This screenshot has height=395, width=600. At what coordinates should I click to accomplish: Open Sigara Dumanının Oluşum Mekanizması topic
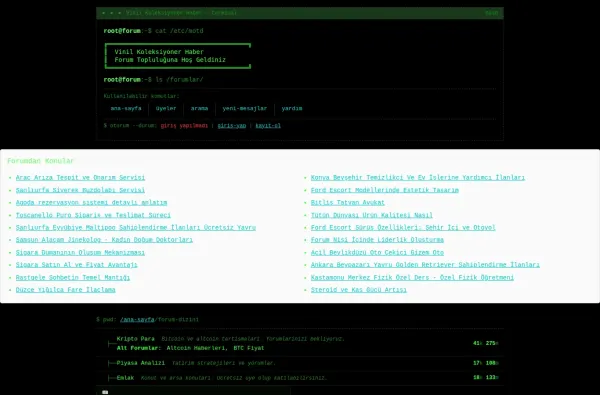80,253
